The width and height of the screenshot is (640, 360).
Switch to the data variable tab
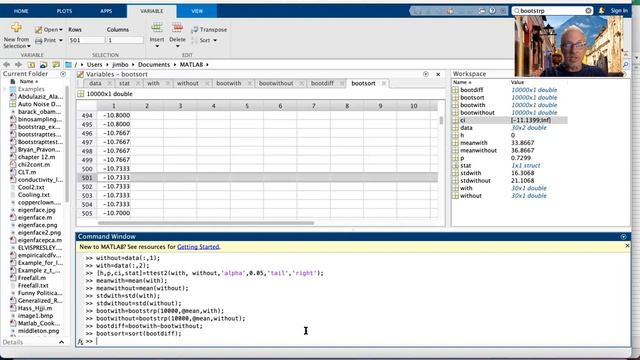(95, 83)
